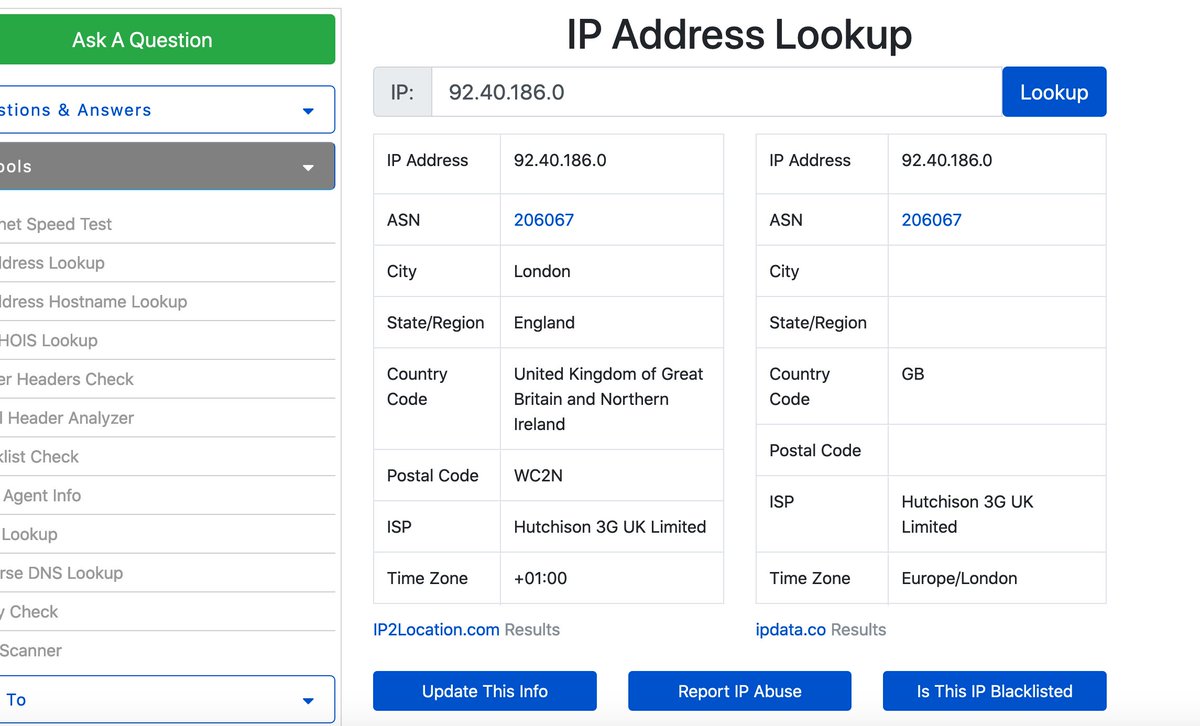Click the IP Address Lookup heading
The width and height of the screenshot is (1200, 726).
point(739,35)
